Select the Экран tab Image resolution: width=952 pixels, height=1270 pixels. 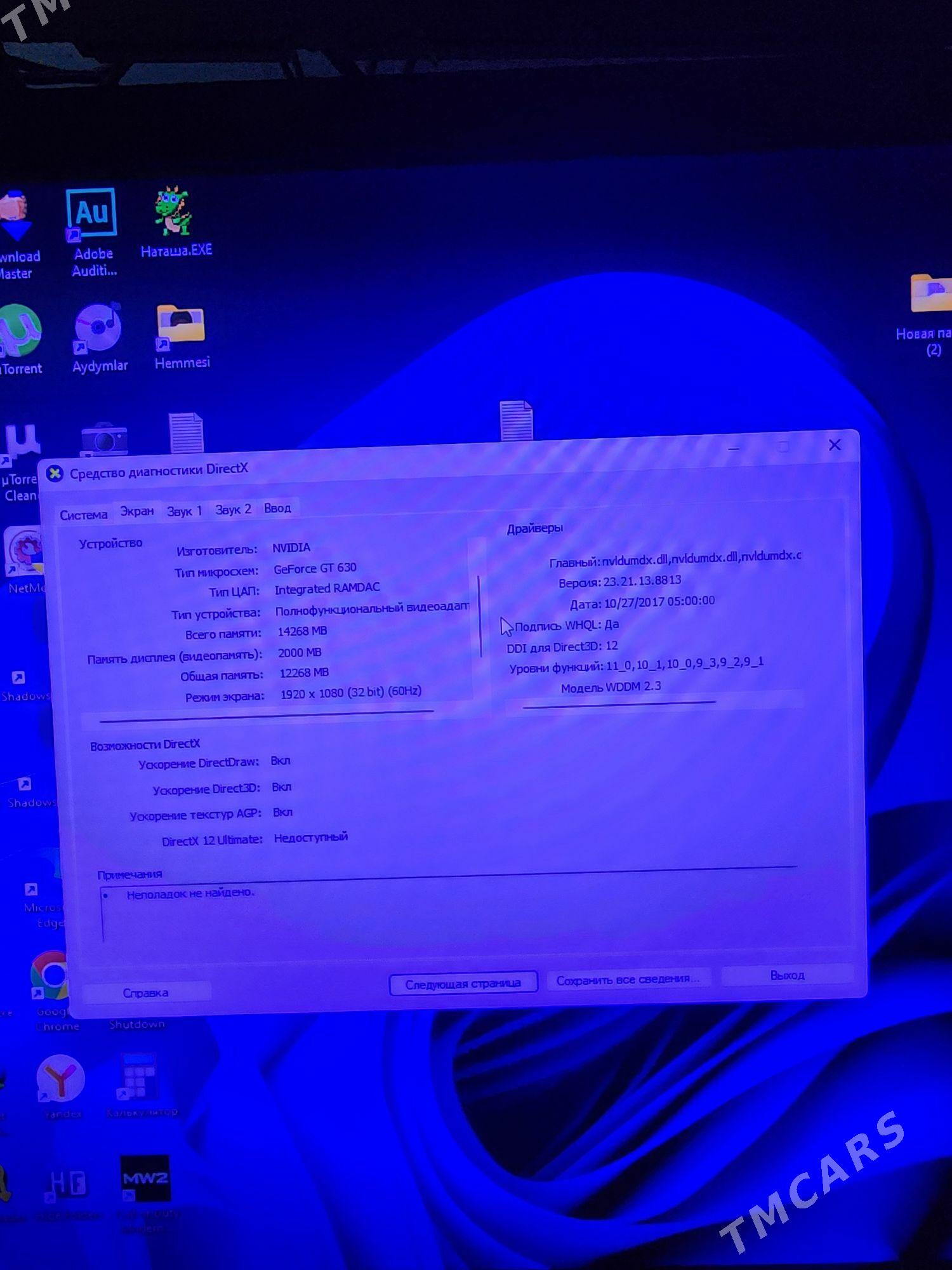click(x=137, y=512)
